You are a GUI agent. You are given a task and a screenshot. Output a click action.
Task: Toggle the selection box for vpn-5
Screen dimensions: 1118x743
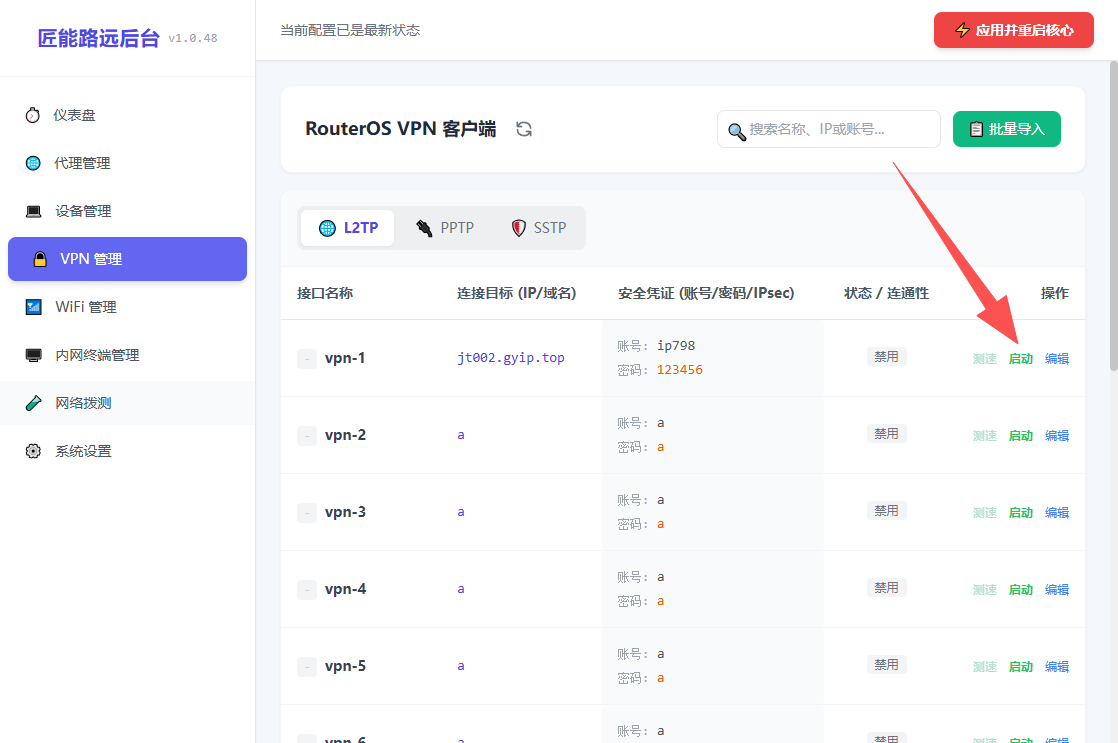[307, 667]
